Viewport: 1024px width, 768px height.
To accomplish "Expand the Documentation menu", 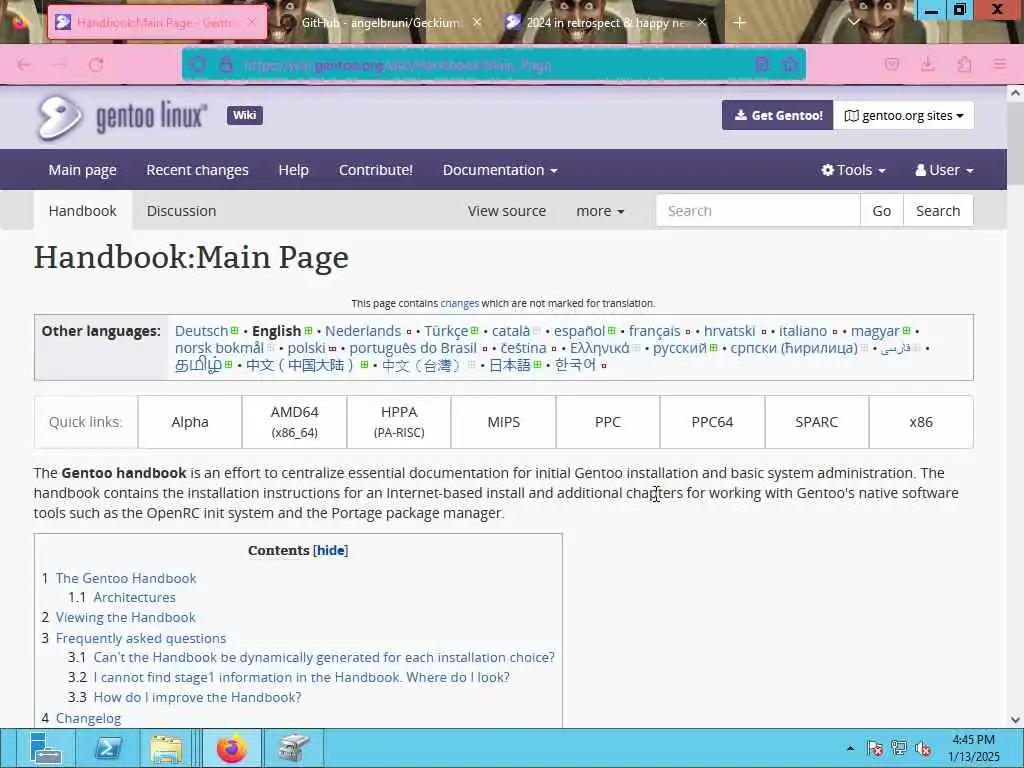I will (500, 170).
